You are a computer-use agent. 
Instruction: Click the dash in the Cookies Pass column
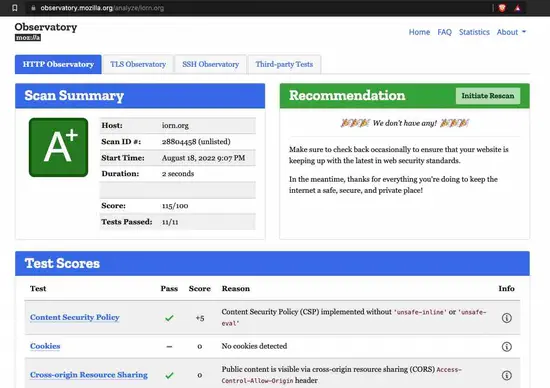pyautogui.click(x=169, y=347)
